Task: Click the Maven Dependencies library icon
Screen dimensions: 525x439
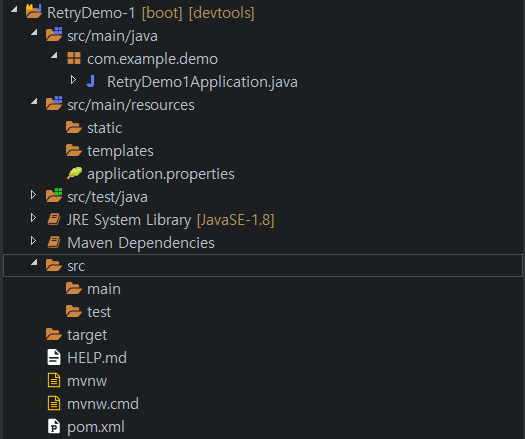Action: [54, 242]
